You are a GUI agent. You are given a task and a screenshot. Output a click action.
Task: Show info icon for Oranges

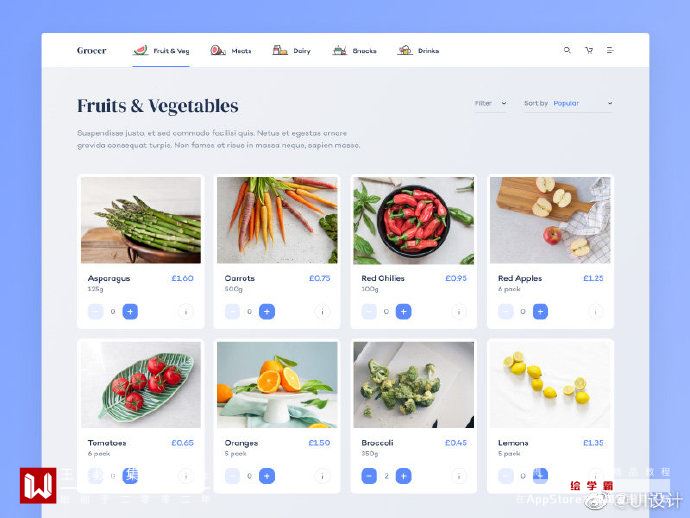pos(322,476)
